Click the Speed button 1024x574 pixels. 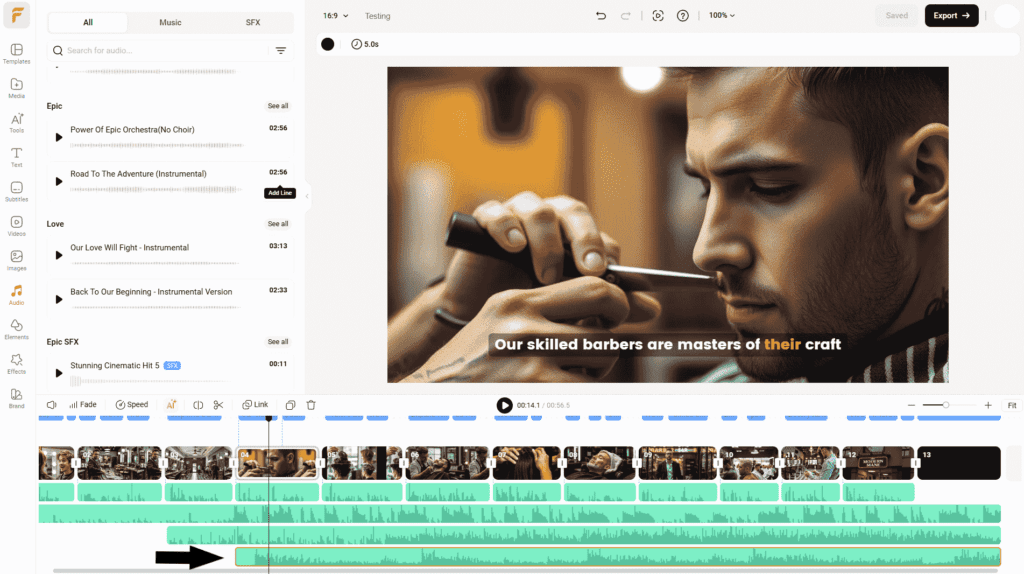(x=132, y=405)
